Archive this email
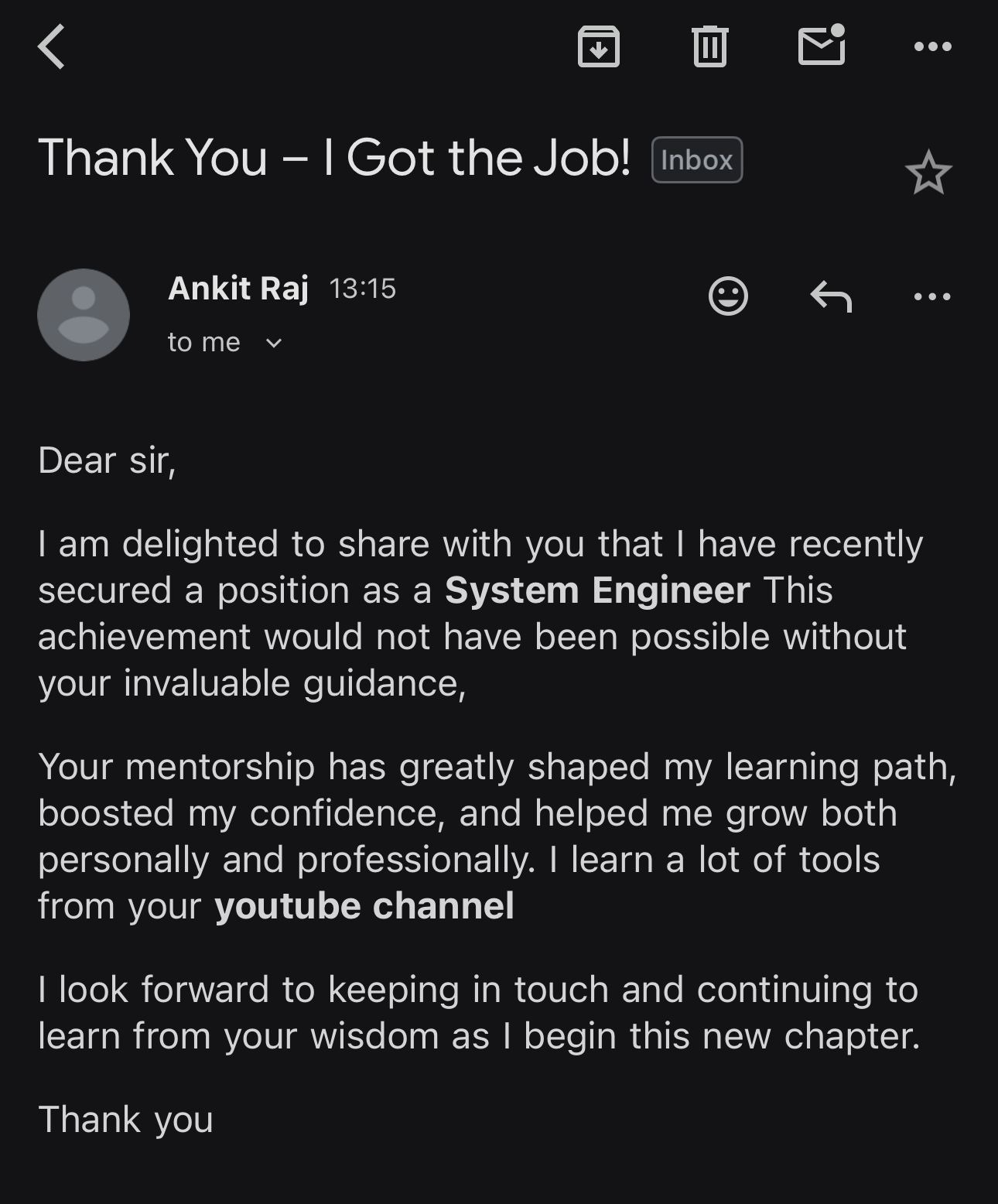 598,46
